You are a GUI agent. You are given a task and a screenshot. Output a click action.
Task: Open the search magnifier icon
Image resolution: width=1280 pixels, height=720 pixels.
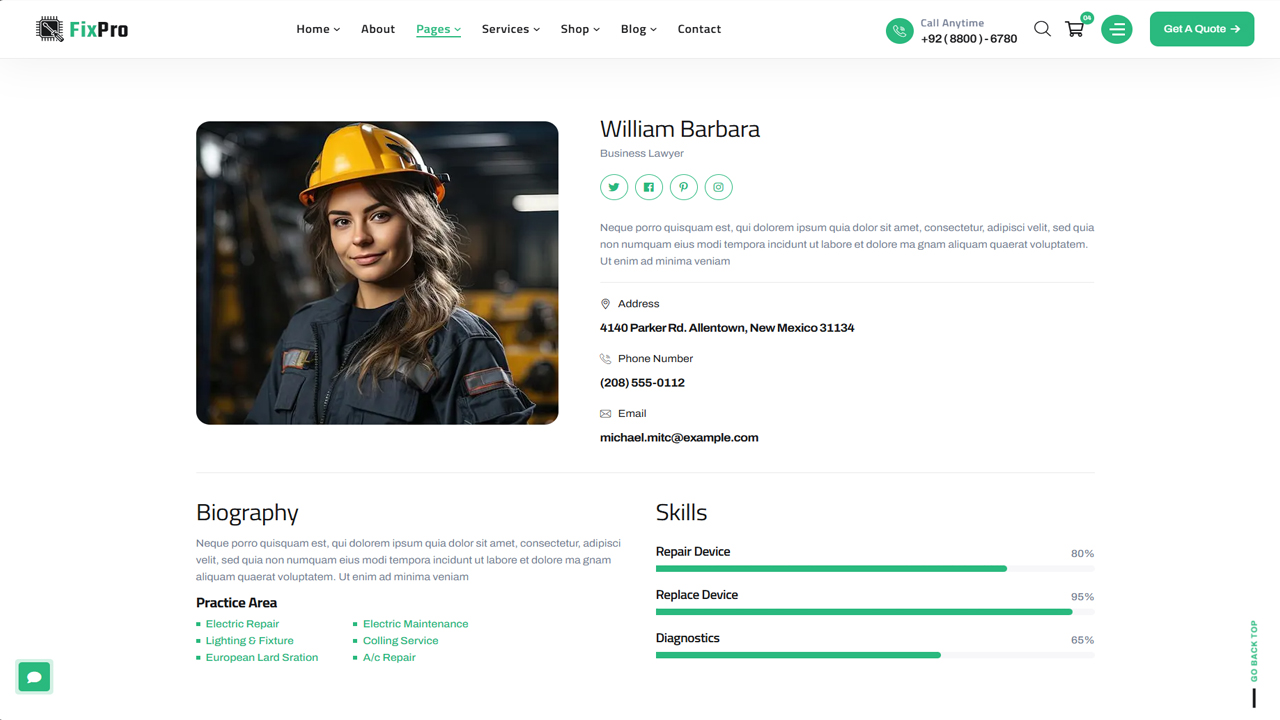(1042, 29)
